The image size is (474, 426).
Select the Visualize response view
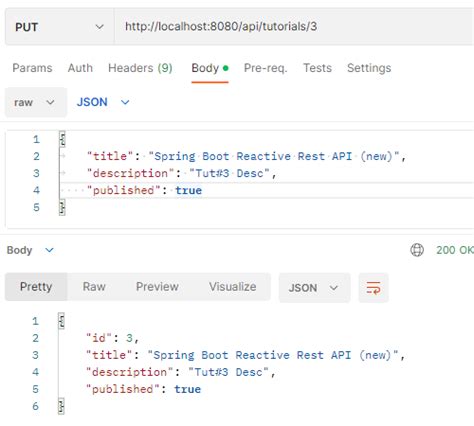[x=233, y=287]
